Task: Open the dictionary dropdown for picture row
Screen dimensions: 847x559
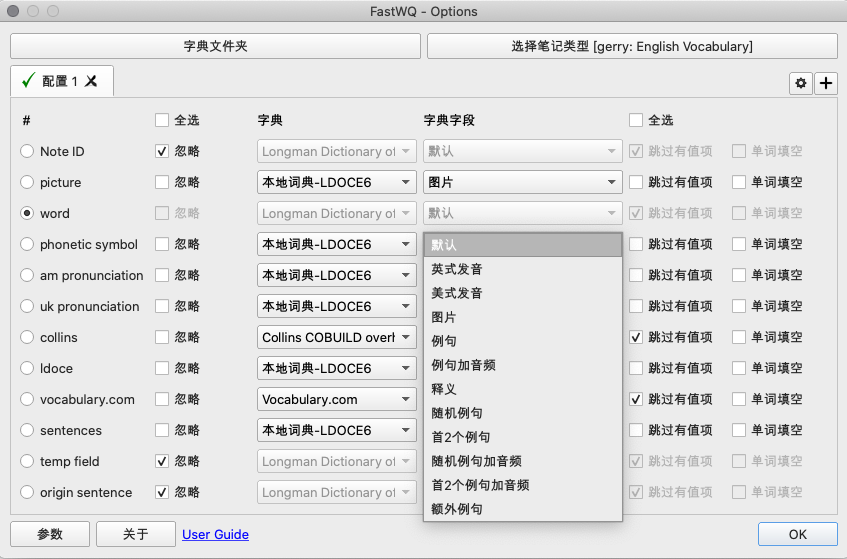Action: (x=337, y=183)
